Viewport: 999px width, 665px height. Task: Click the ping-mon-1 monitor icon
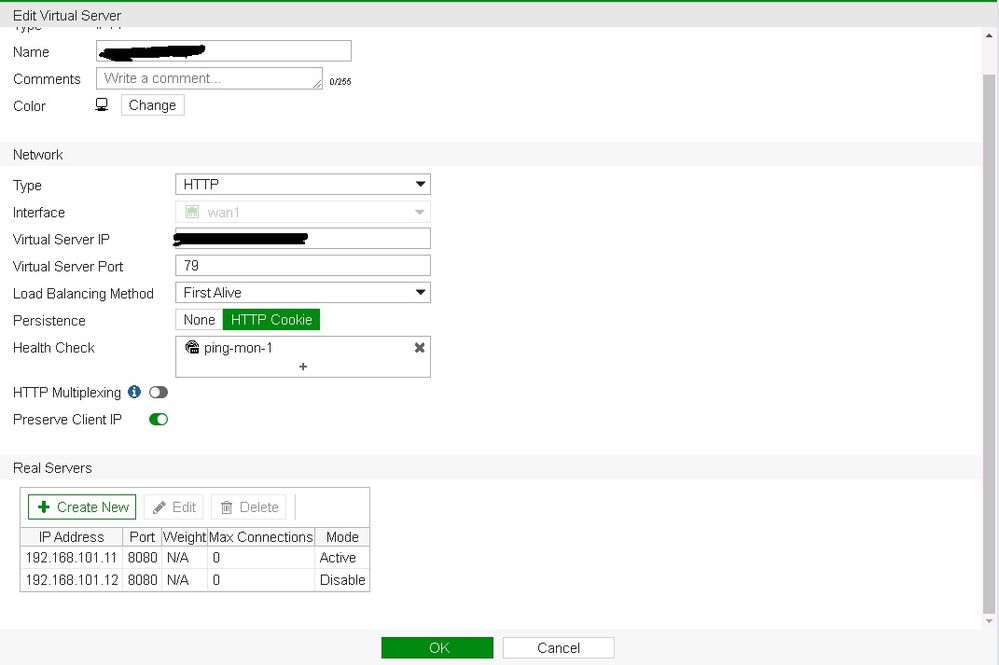click(x=192, y=347)
